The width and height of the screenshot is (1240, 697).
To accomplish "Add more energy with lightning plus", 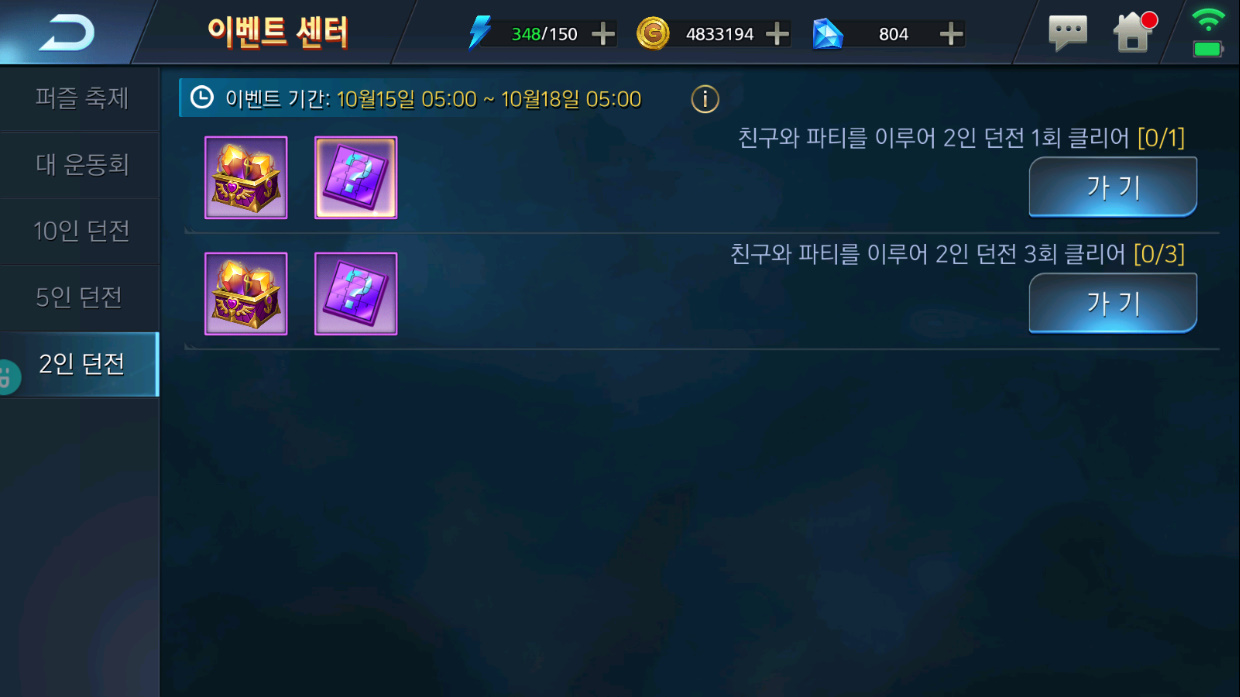I will click(603, 34).
